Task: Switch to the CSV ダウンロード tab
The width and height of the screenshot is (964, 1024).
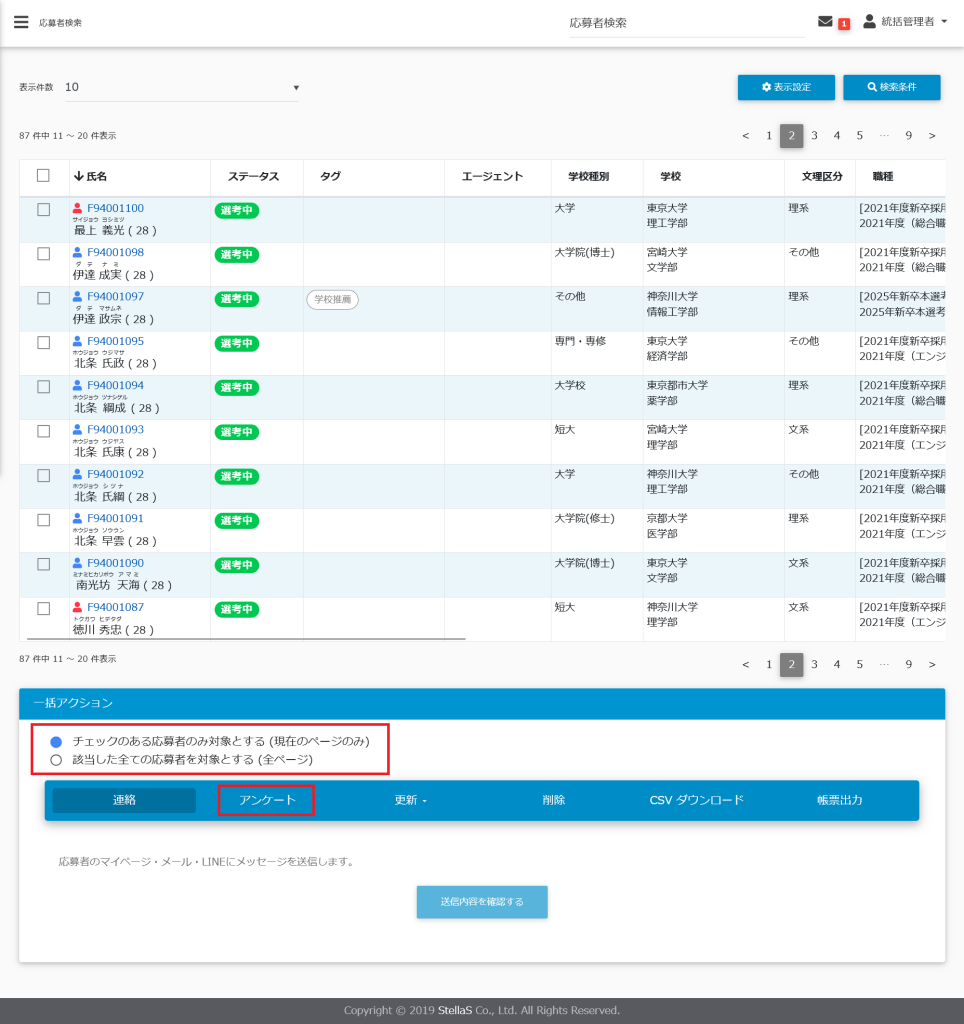Action: [696, 801]
